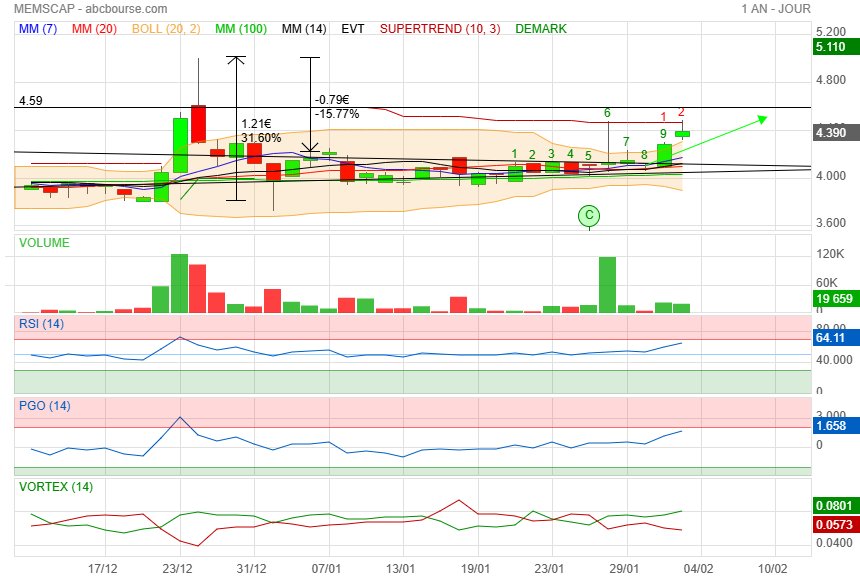Click the PGO (14) panel label
Screen dimensions: 860x579
pyautogui.click(x=44, y=406)
